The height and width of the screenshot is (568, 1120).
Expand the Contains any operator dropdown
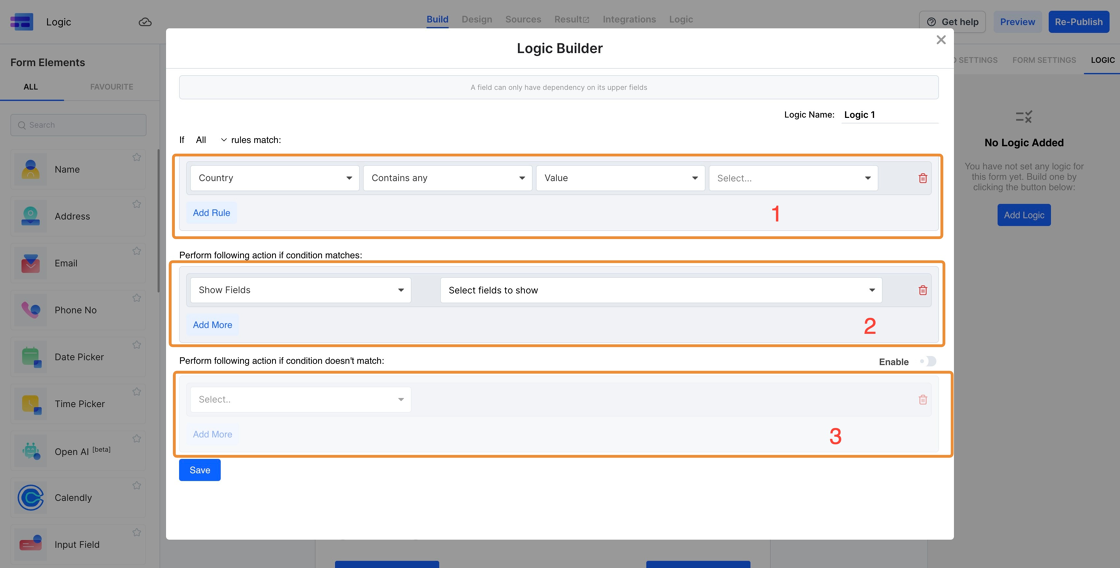point(447,178)
